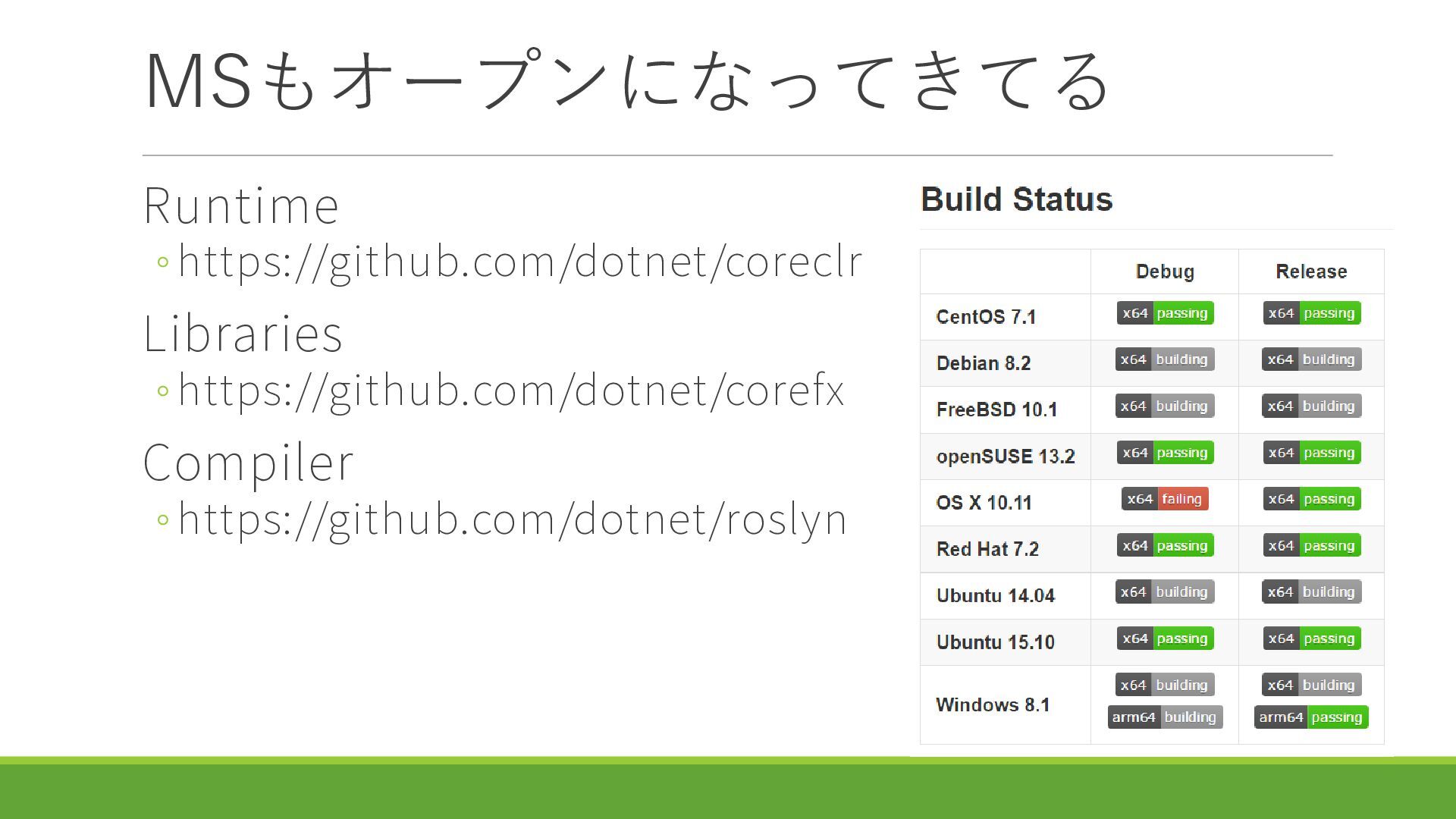Click Windows 8.1 Release x64 building badge
1456x819 pixels.
coord(1312,685)
